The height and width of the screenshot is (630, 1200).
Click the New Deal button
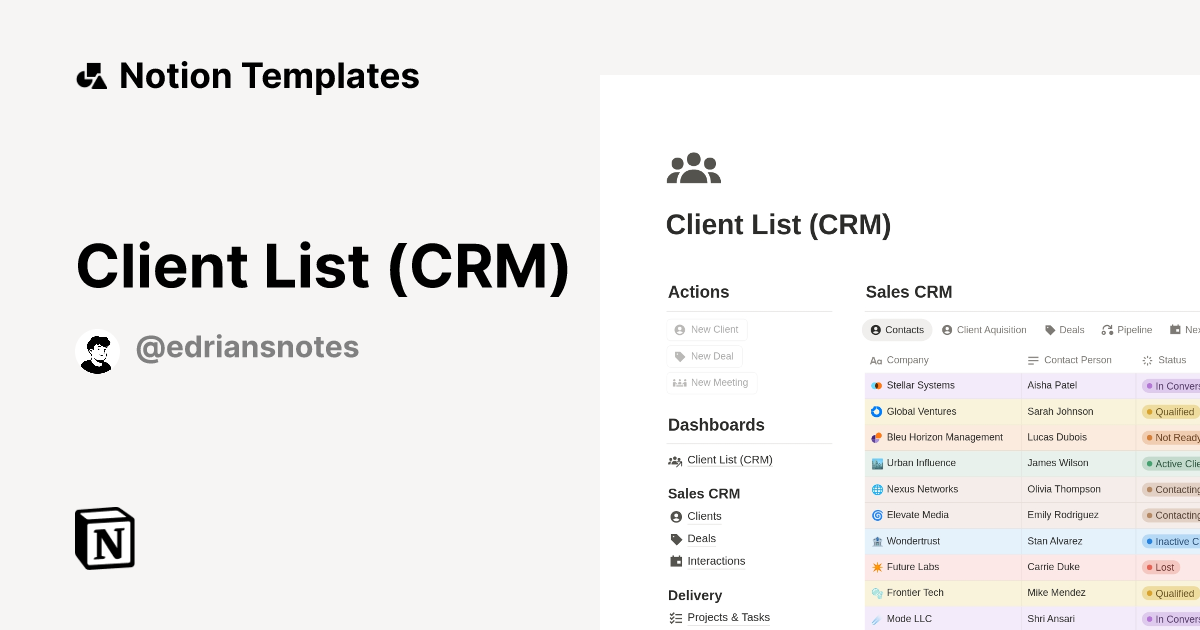tap(705, 356)
